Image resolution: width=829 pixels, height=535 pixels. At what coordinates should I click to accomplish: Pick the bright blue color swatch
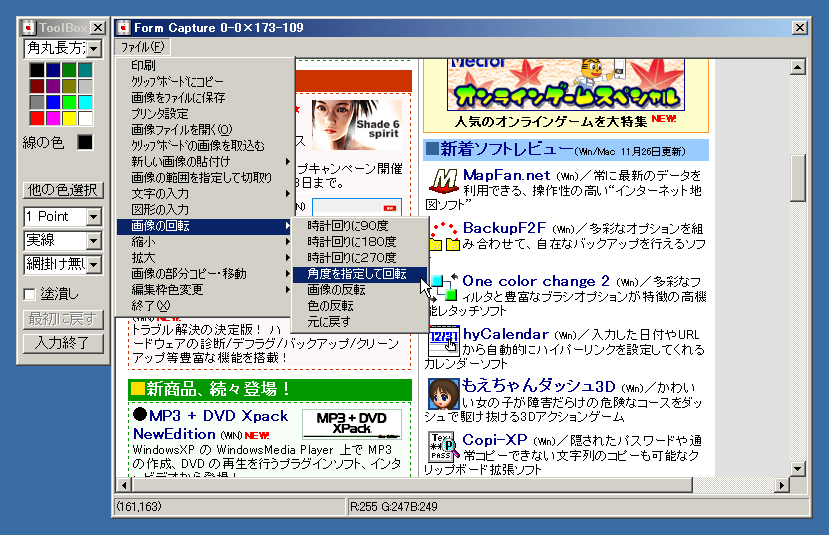53,102
